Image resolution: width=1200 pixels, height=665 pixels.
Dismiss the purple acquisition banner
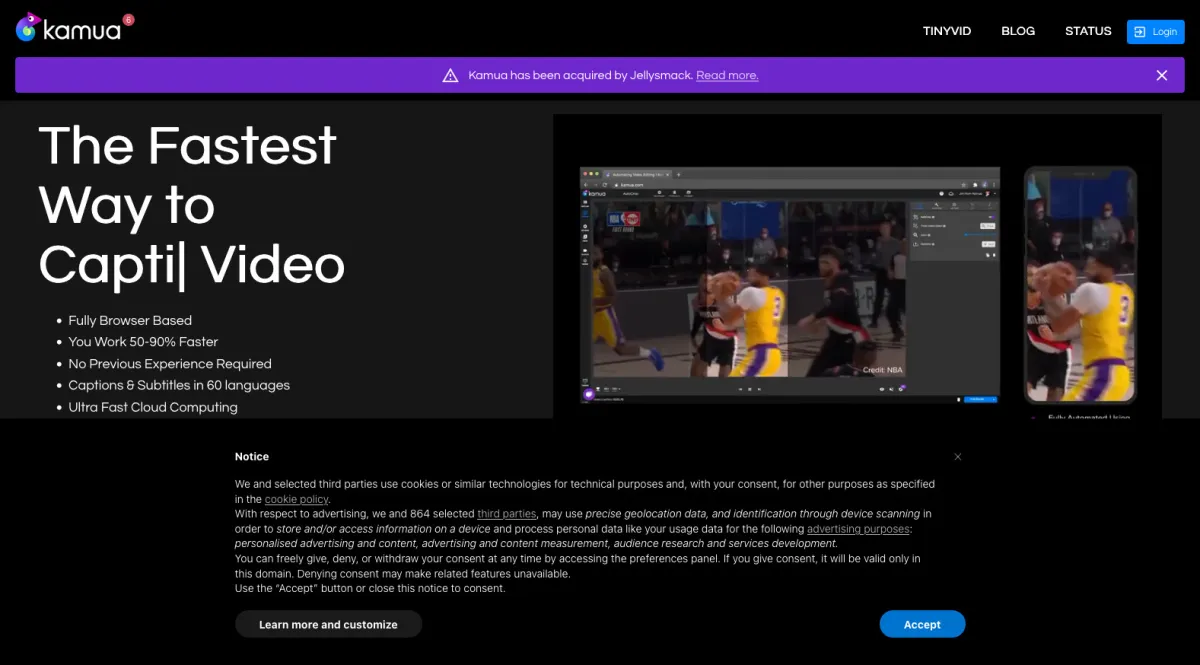click(x=1162, y=75)
